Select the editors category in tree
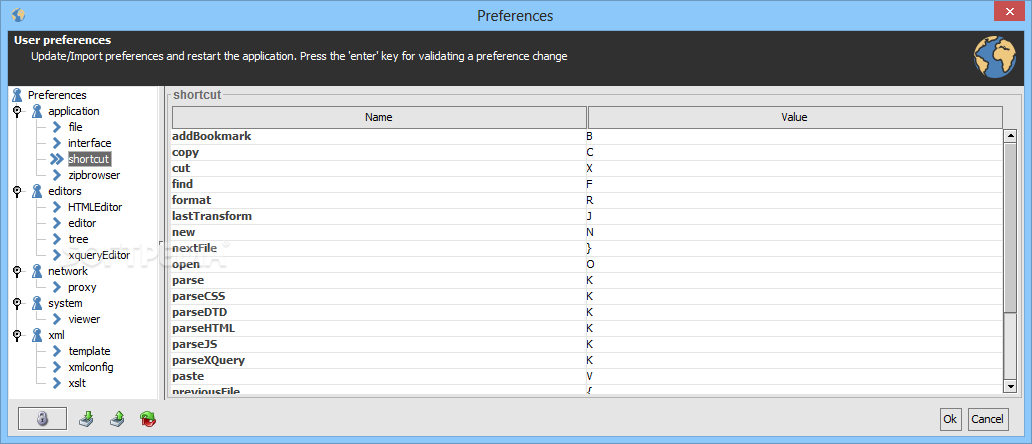 [x=64, y=191]
